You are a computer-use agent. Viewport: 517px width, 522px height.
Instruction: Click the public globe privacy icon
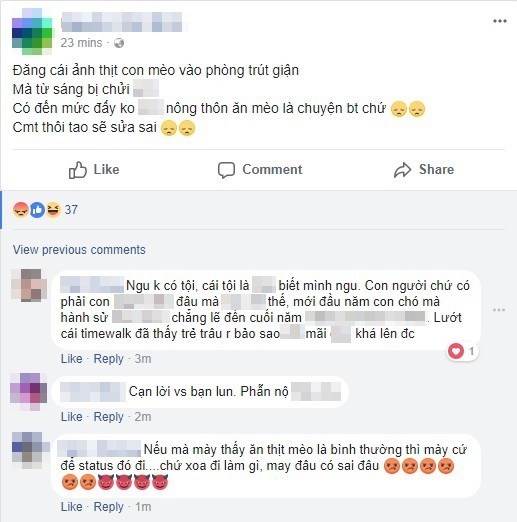tap(119, 43)
